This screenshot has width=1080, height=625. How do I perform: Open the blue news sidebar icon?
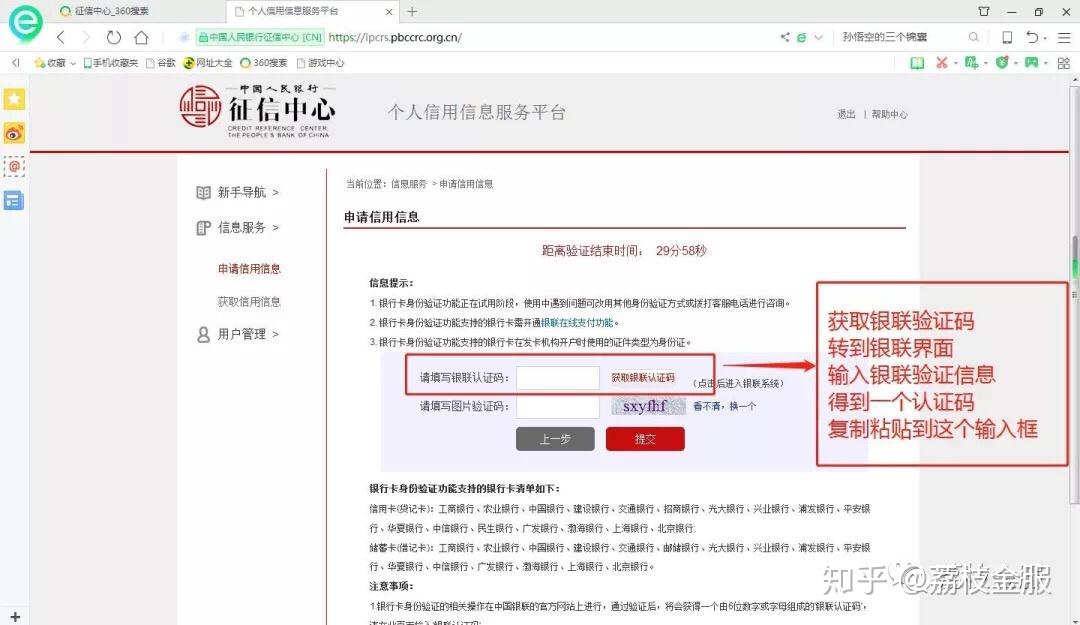14,201
